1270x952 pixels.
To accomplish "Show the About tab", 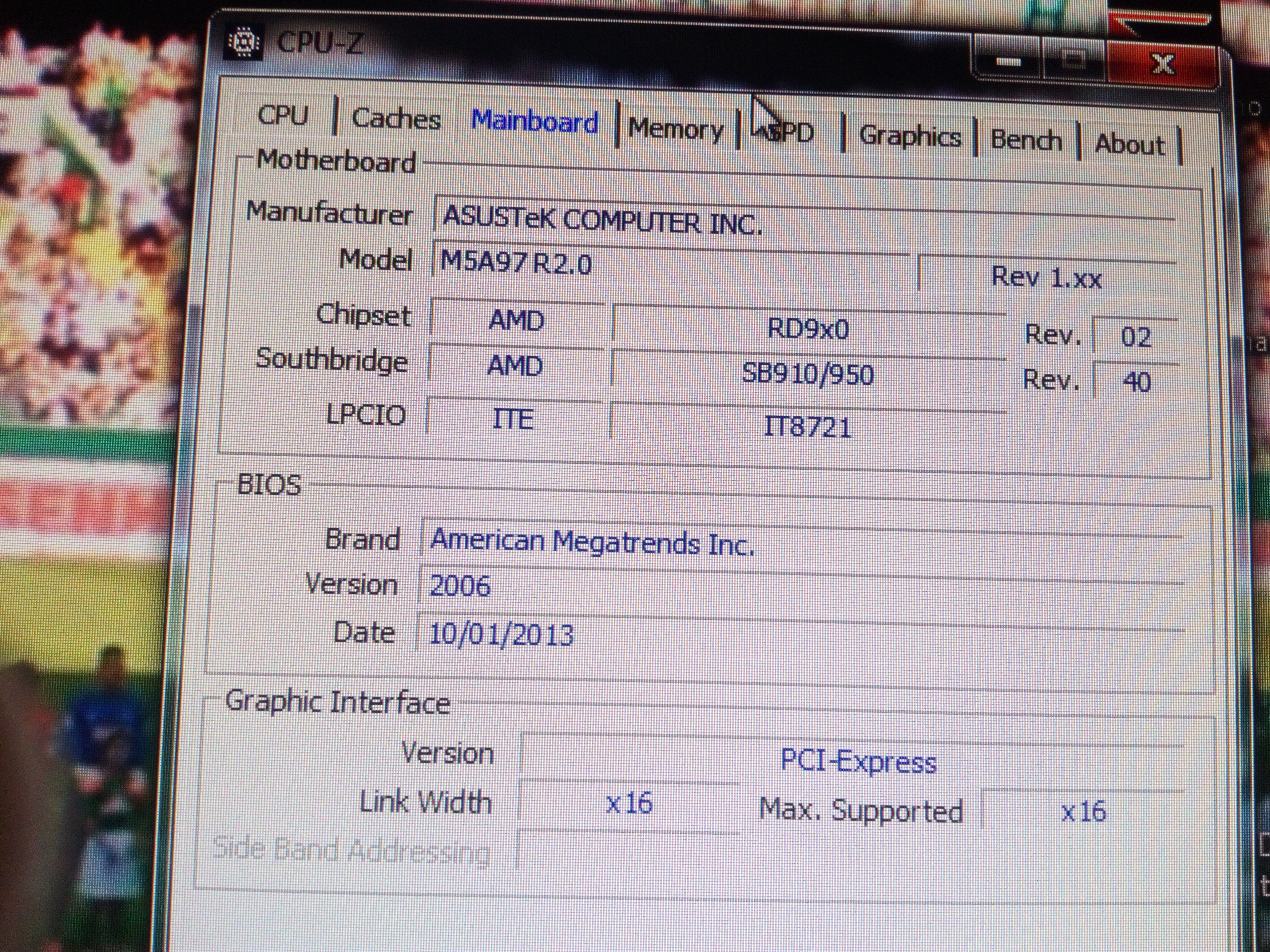I will coord(1129,143).
